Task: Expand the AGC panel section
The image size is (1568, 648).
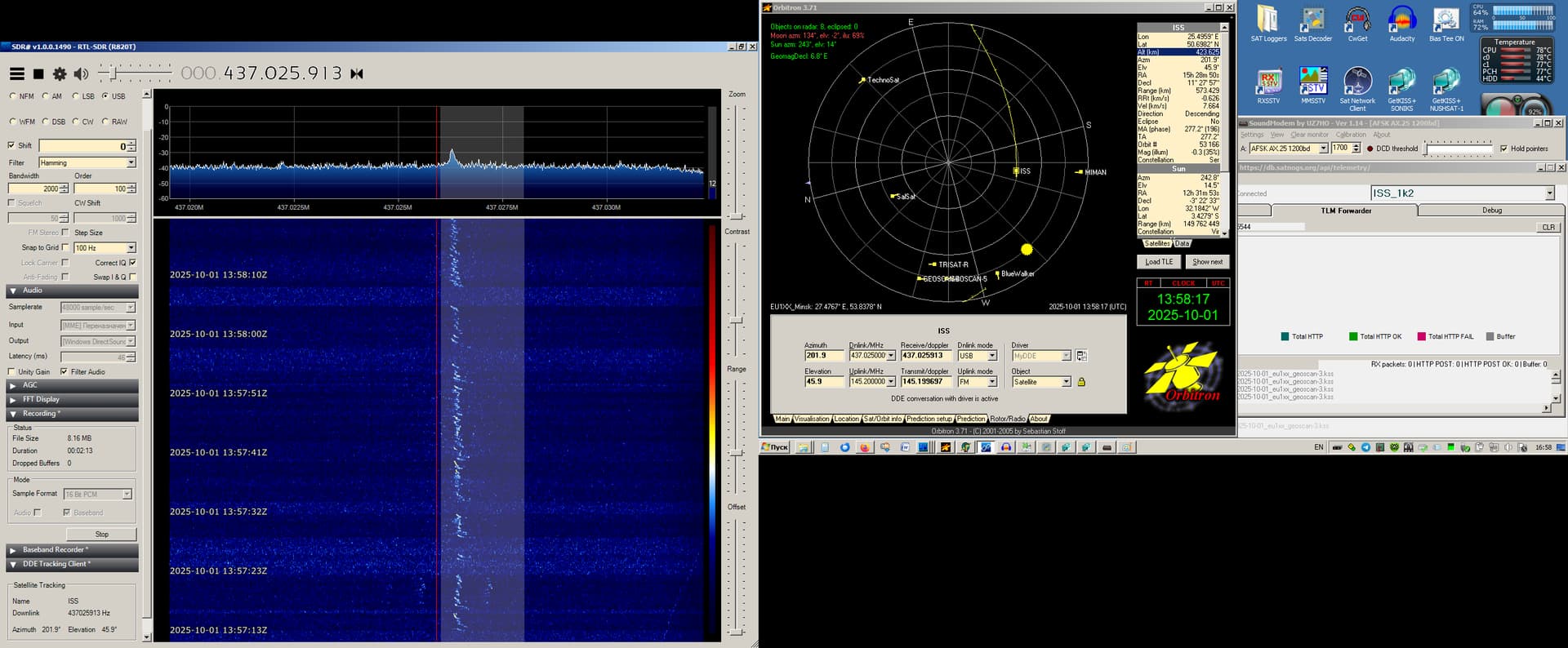Action: tap(72, 385)
